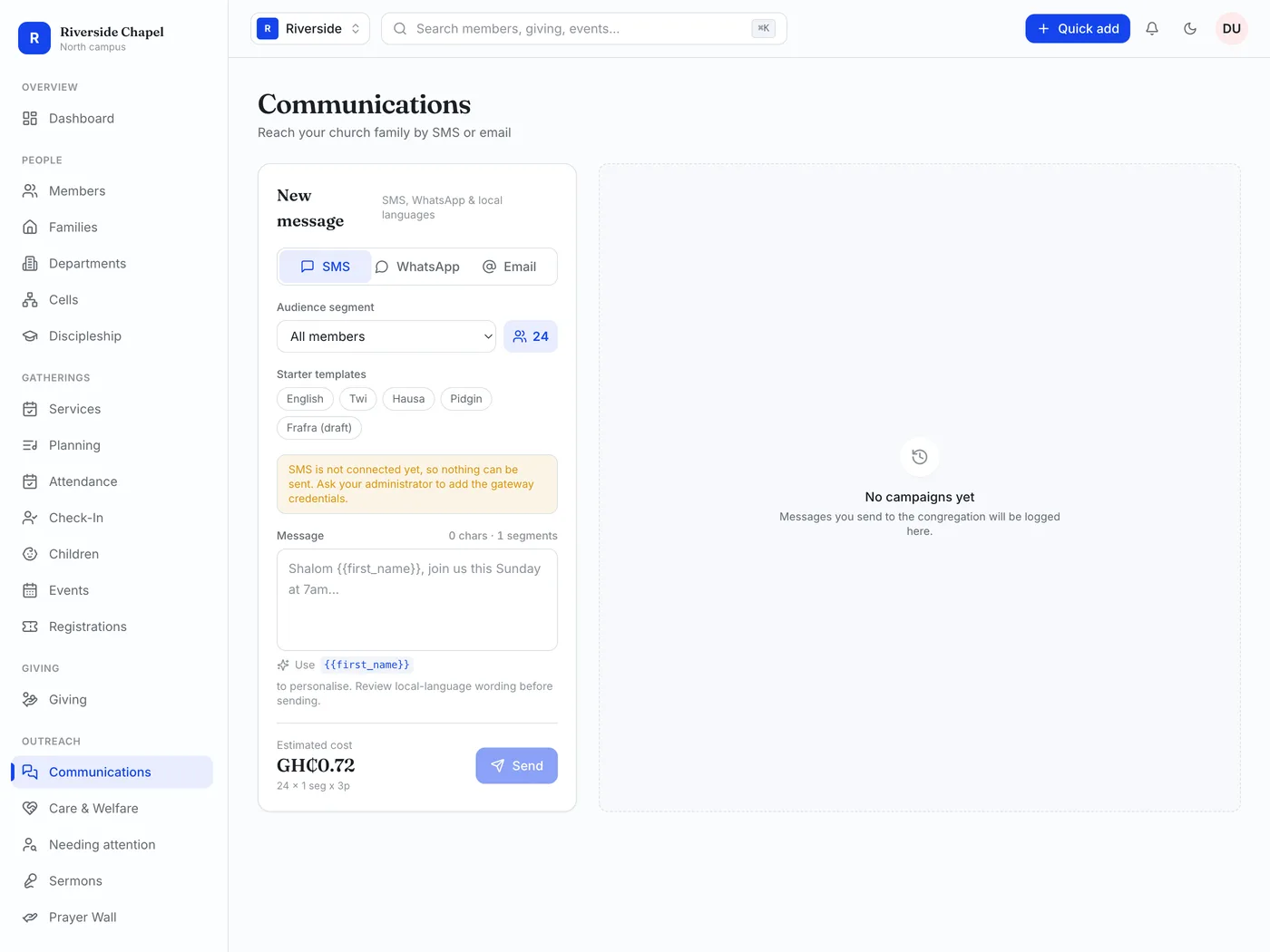Open Families in sidebar
The image size is (1270, 952).
click(x=112, y=228)
